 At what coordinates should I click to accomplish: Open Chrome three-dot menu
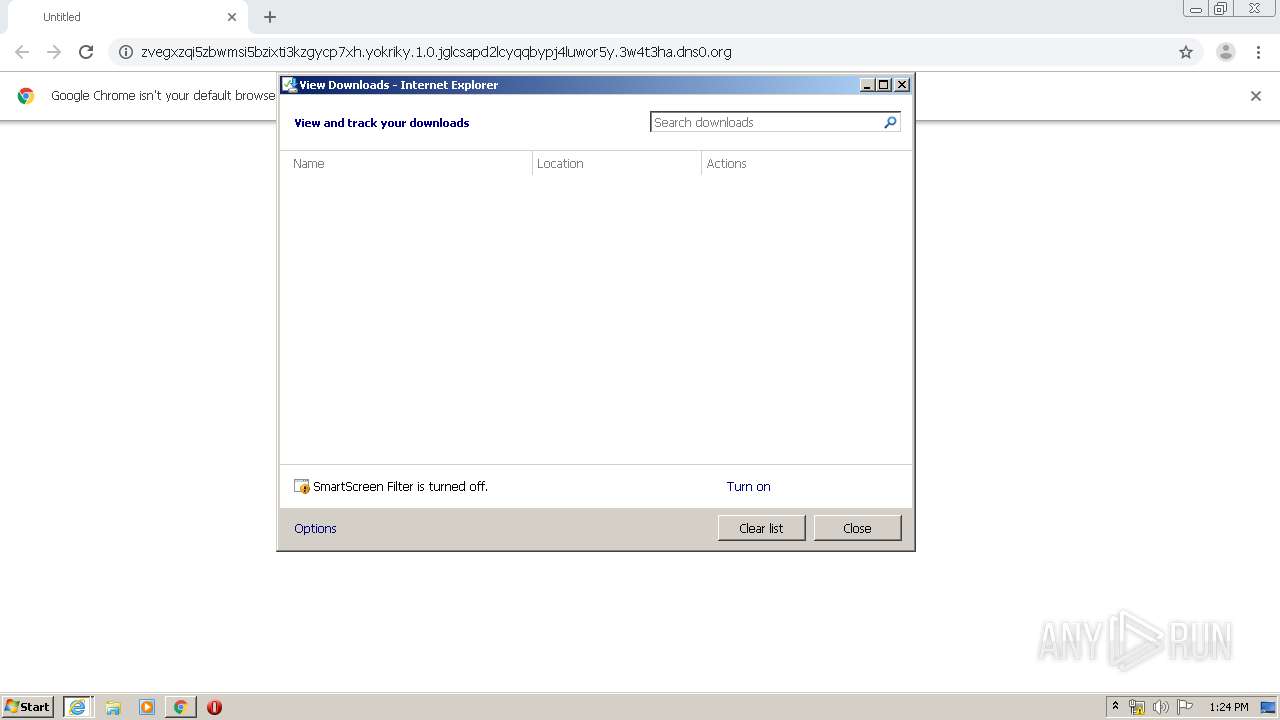(x=1258, y=52)
